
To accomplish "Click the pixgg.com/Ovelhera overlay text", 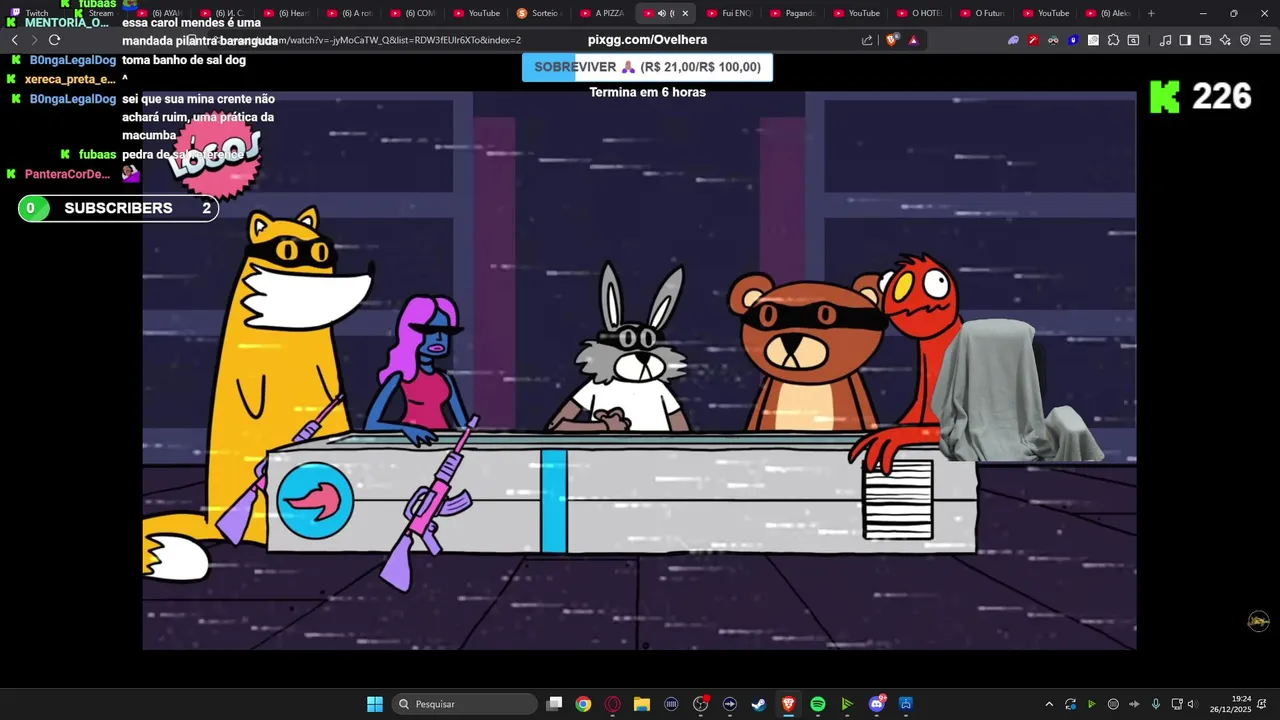I will (647, 40).
